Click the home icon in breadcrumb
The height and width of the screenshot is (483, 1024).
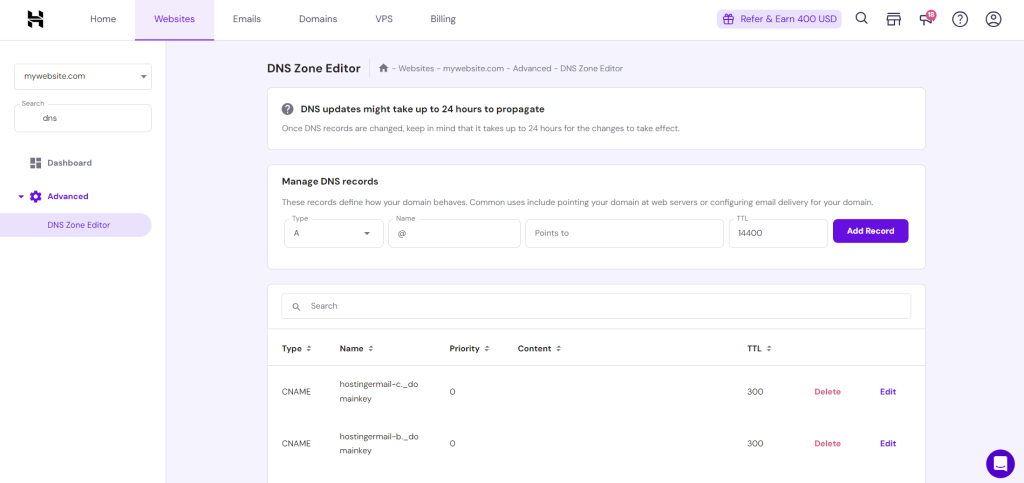pyautogui.click(x=383, y=68)
